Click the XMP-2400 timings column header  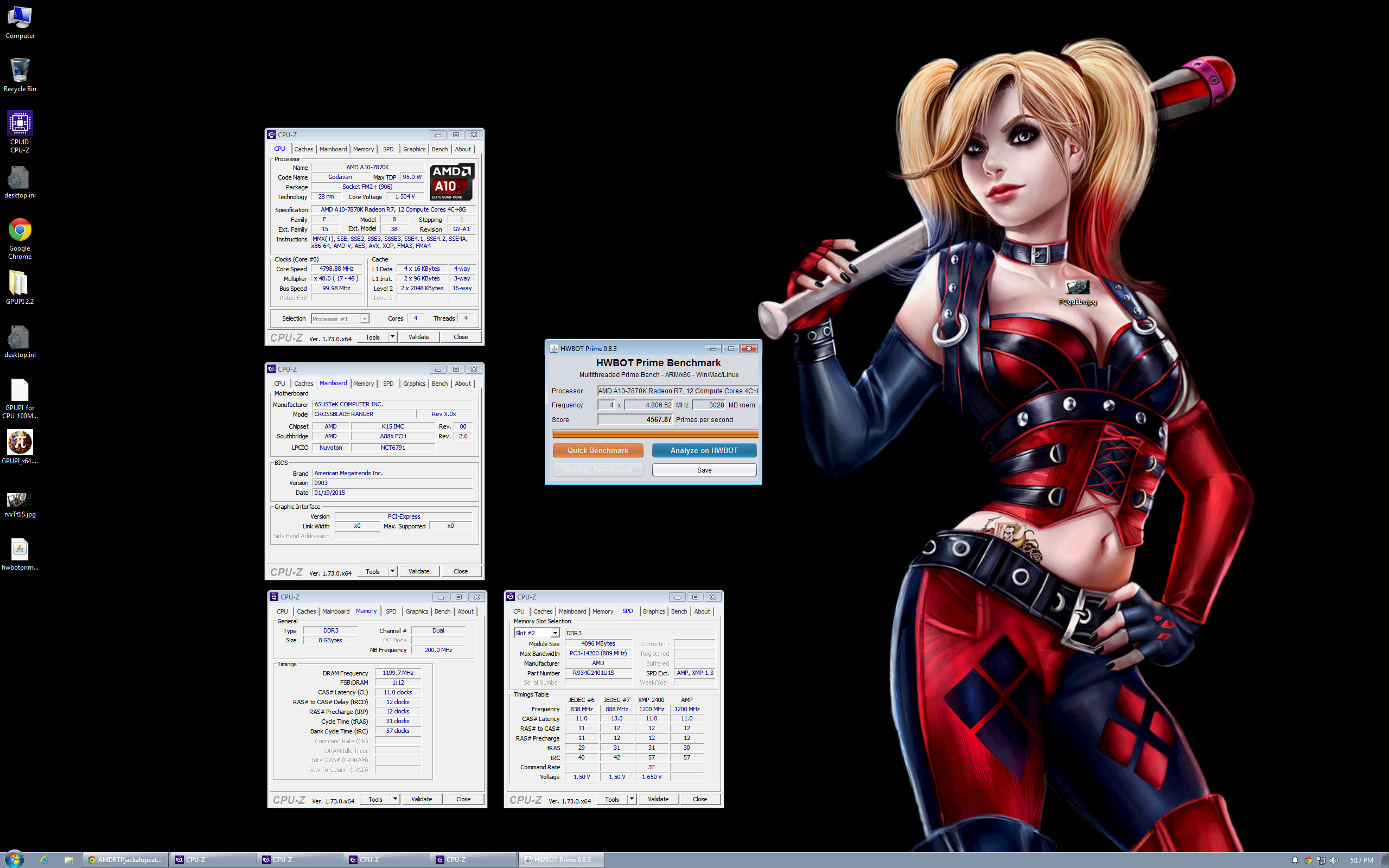point(651,700)
